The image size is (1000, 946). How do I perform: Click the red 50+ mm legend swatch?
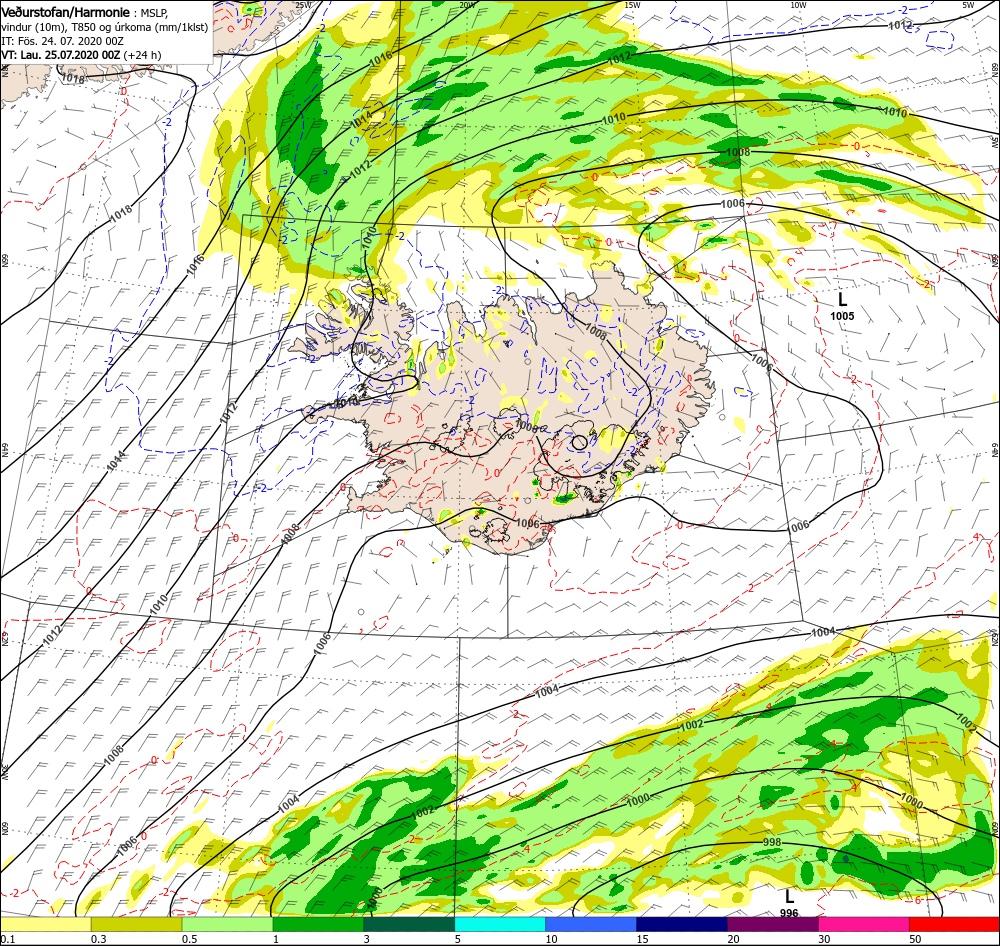pyautogui.click(x=955, y=924)
